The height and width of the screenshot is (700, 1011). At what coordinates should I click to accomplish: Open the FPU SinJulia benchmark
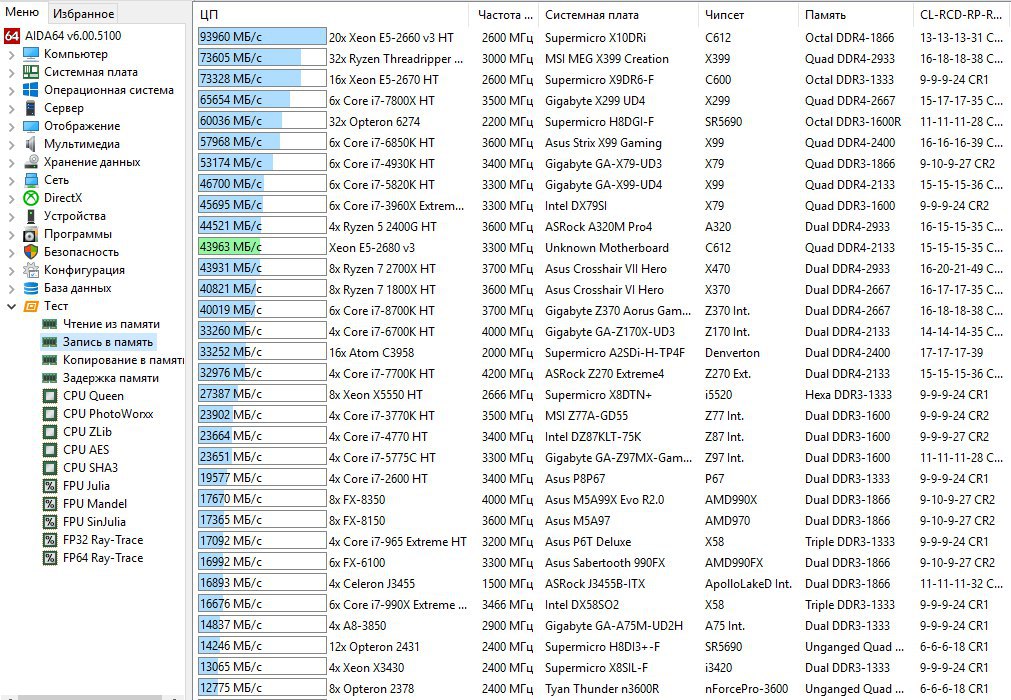click(94, 522)
